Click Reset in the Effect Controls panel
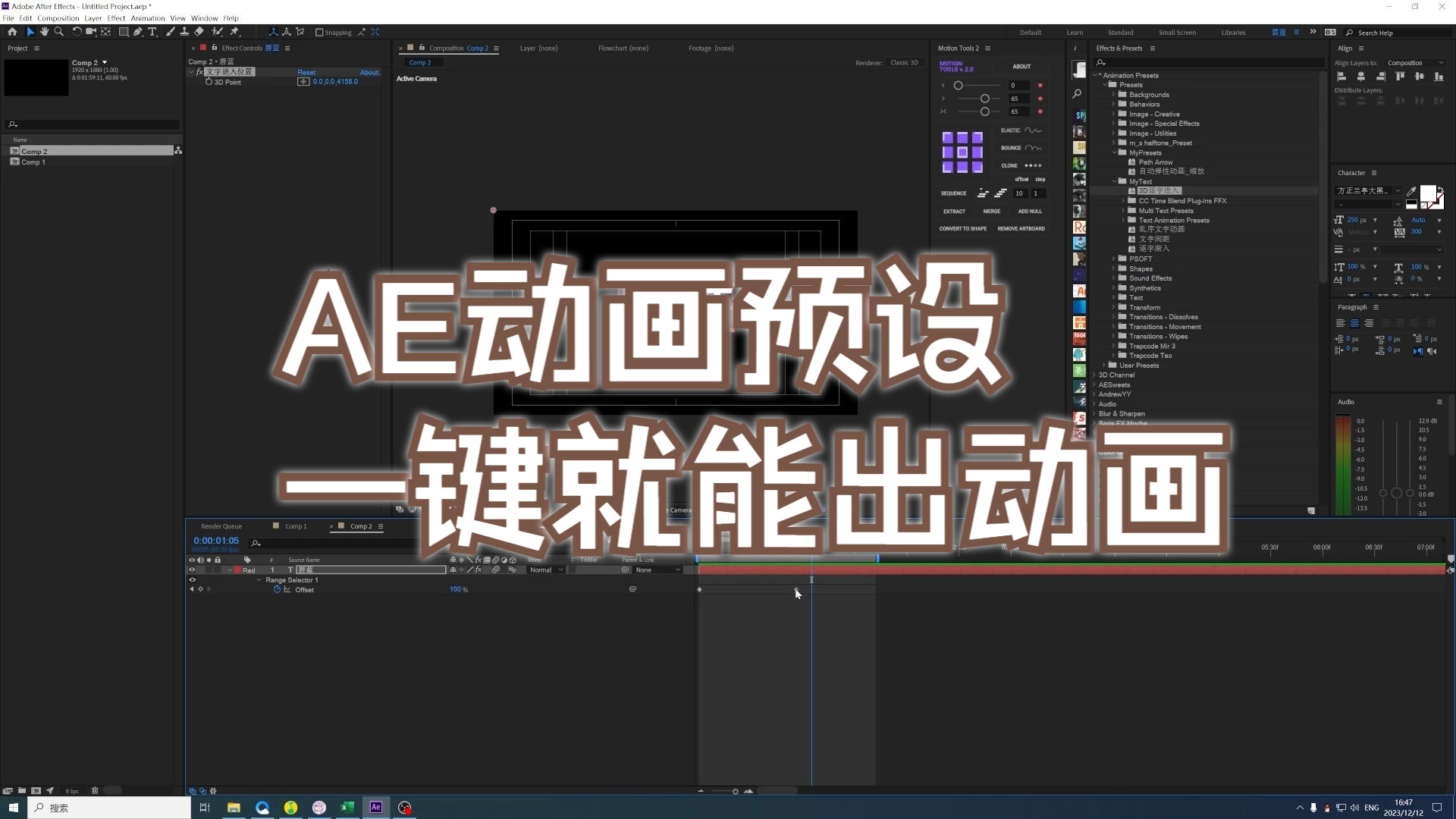 tap(306, 72)
